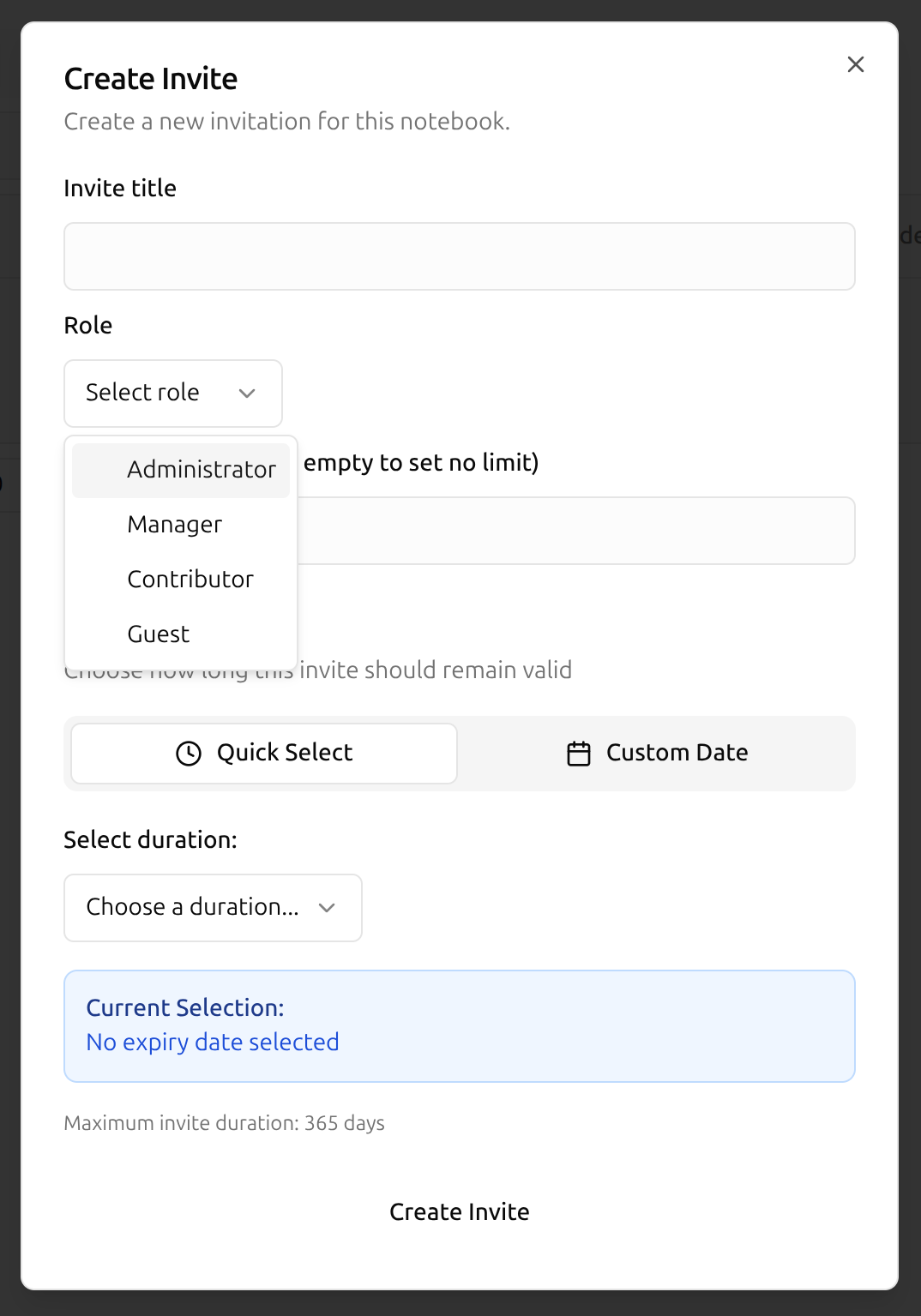The image size is (921, 1316).
Task: Click the clock icon in Quick Select
Action: click(189, 753)
